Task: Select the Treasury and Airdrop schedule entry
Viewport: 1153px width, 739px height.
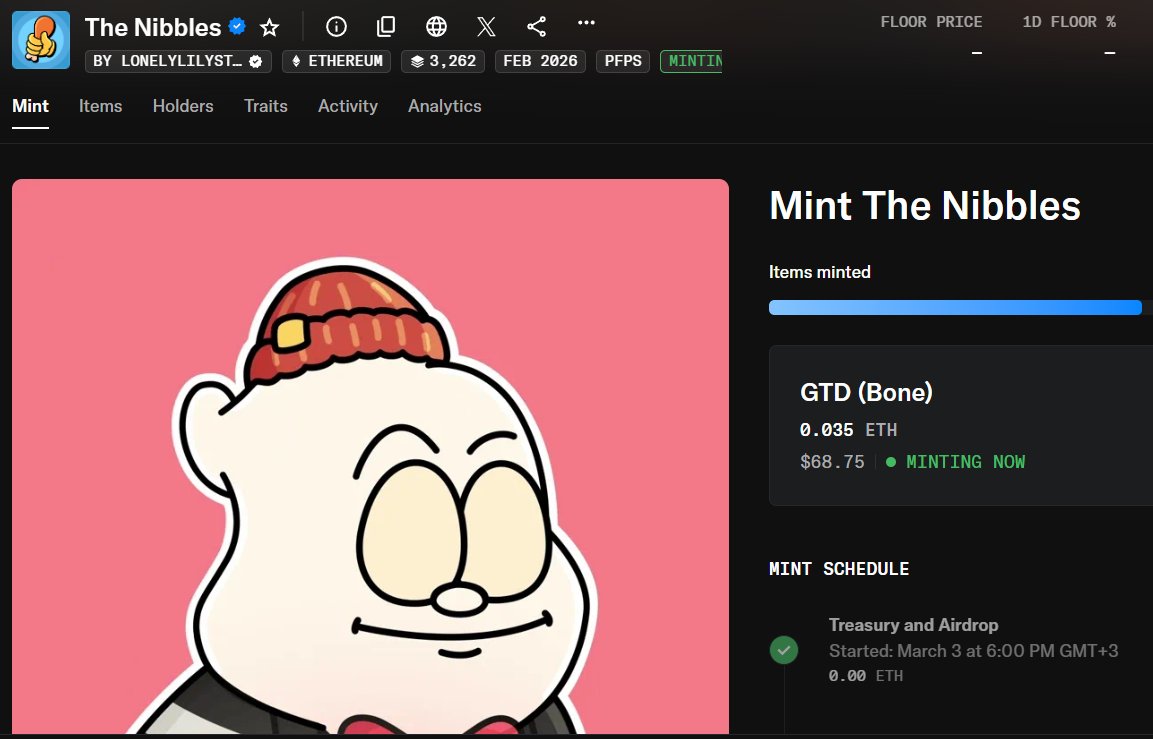Action: tap(961, 650)
